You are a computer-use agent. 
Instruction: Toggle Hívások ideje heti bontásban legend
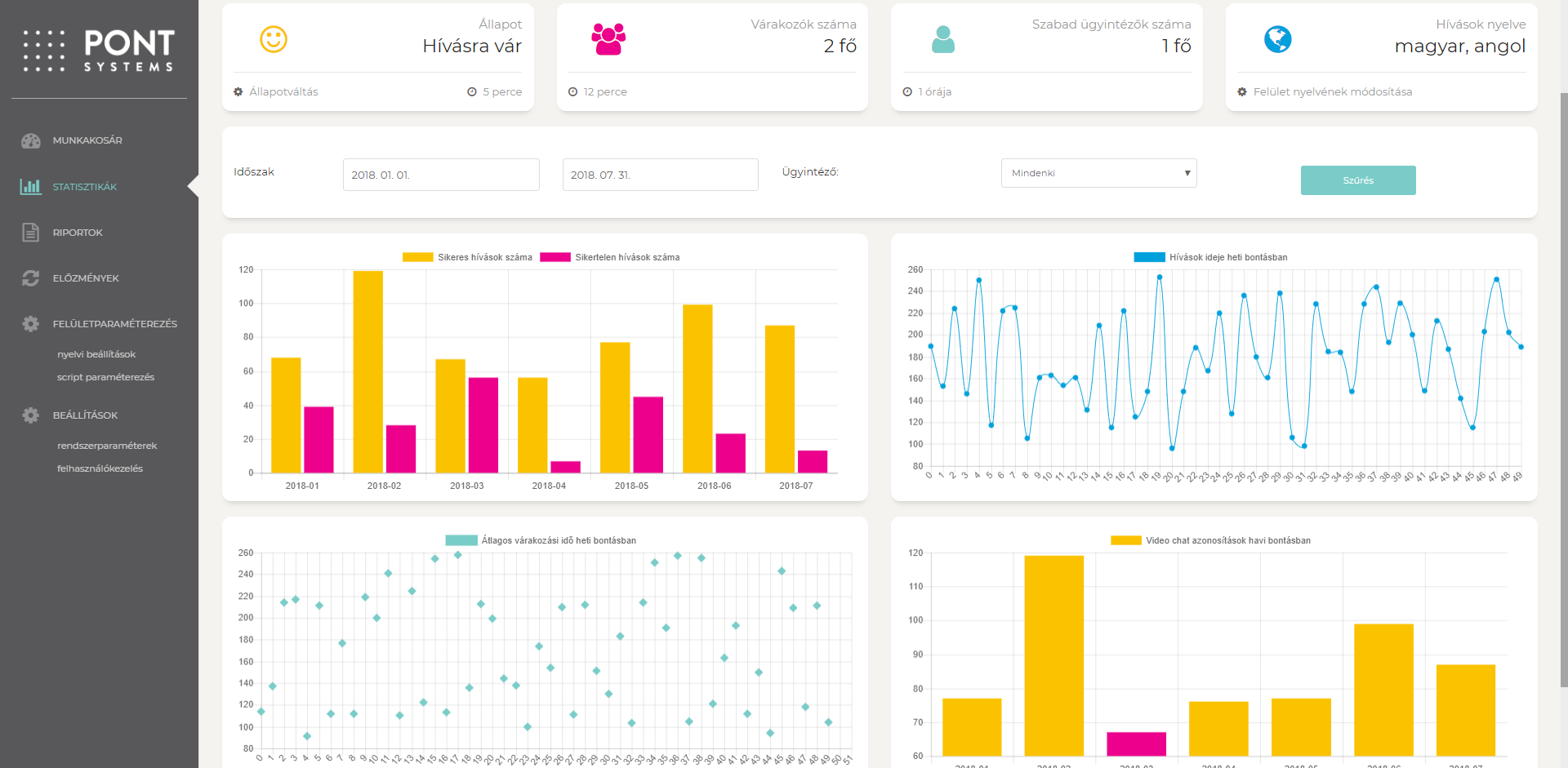point(1211,257)
